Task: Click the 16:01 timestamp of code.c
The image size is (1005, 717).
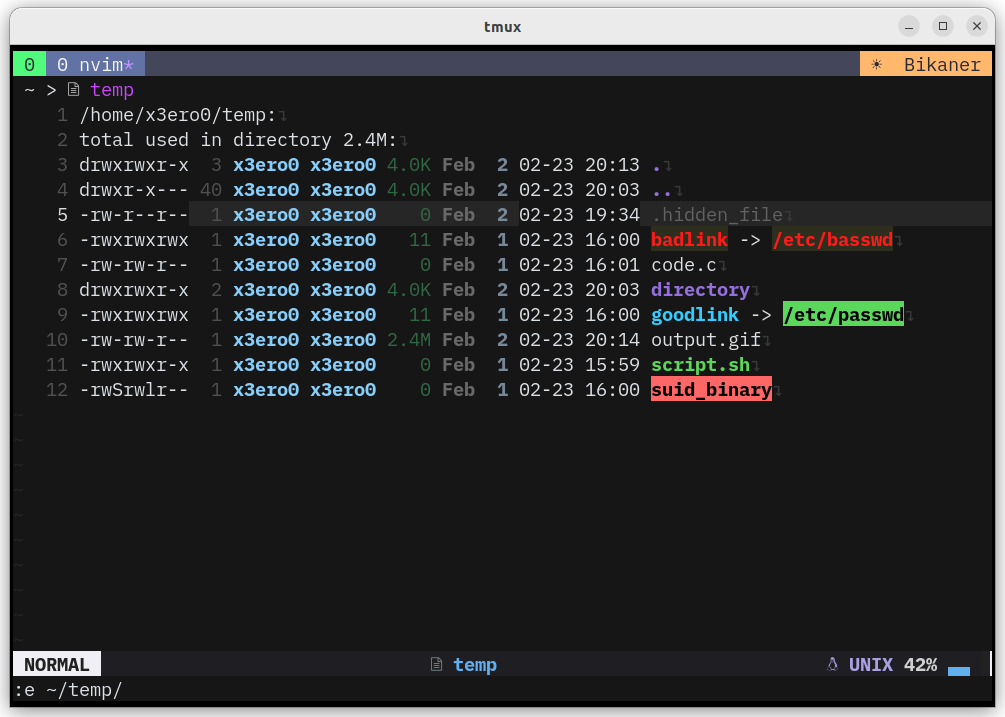Action: tap(612, 265)
